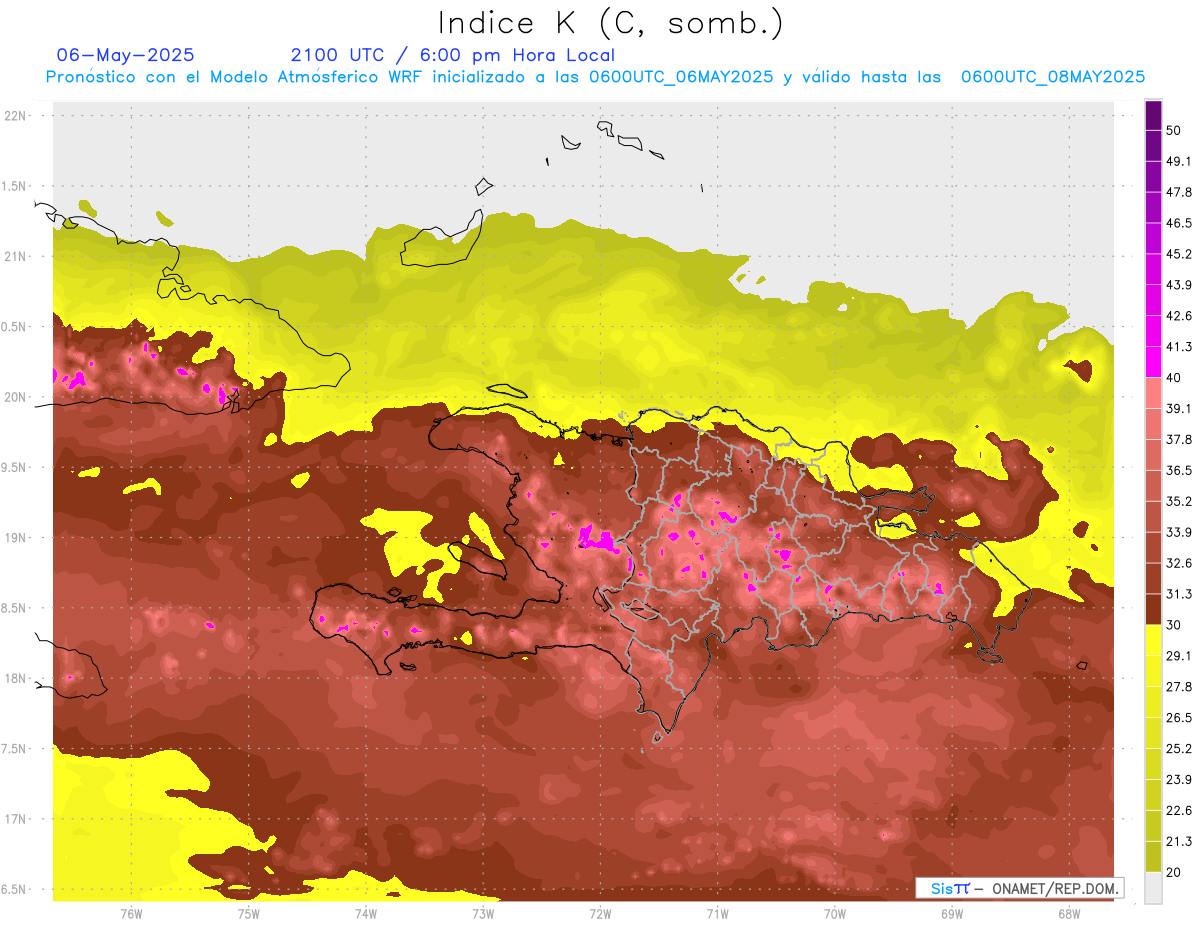This screenshot has height=927, width=1200.
Task: Click longitude axis label '75W'
Action: point(249,913)
